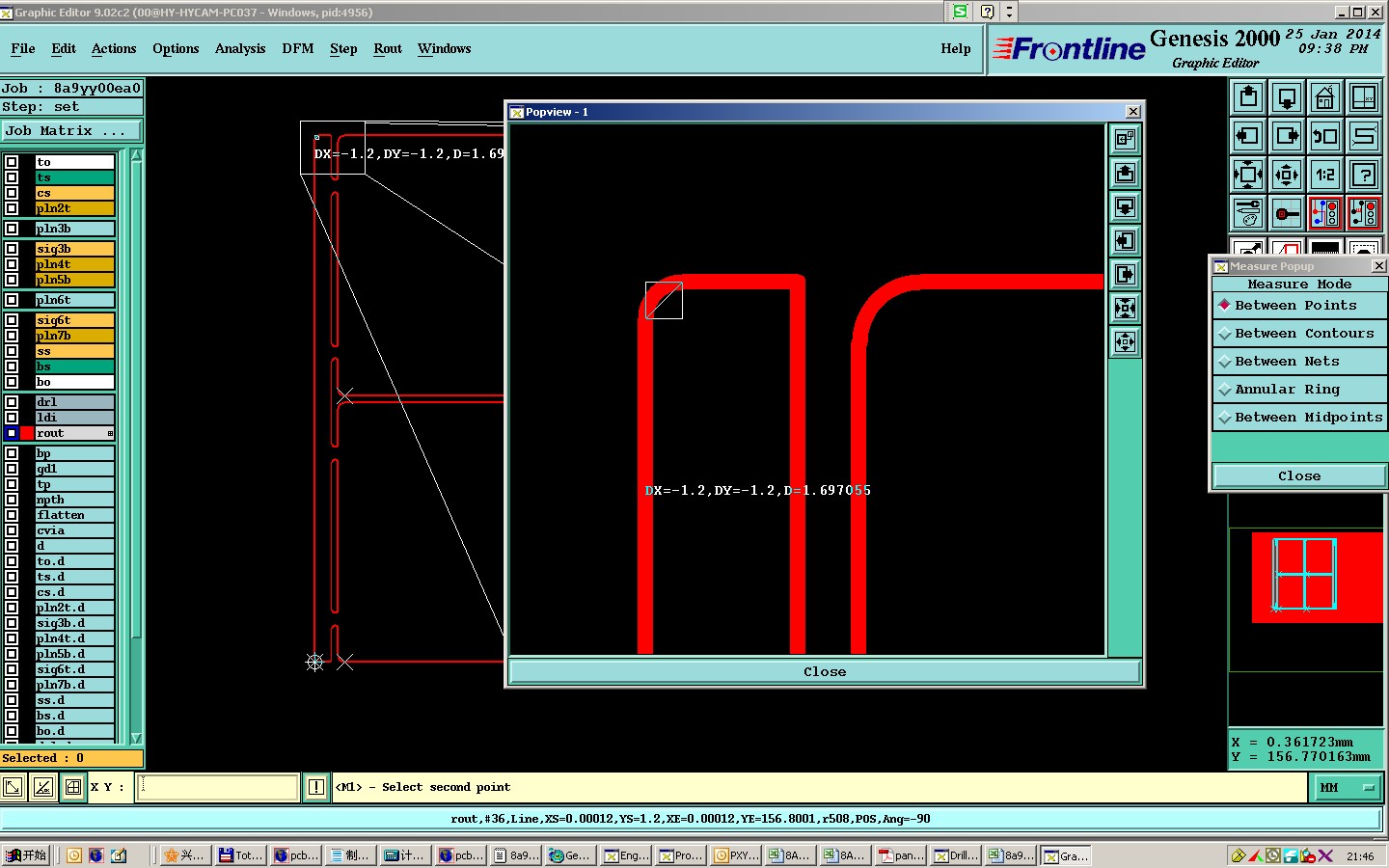Select Annular Ring measure mode

tap(1299, 390)
